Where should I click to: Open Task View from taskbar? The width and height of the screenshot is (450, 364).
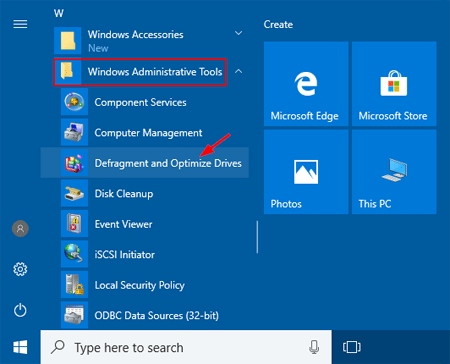pos(352,347)
